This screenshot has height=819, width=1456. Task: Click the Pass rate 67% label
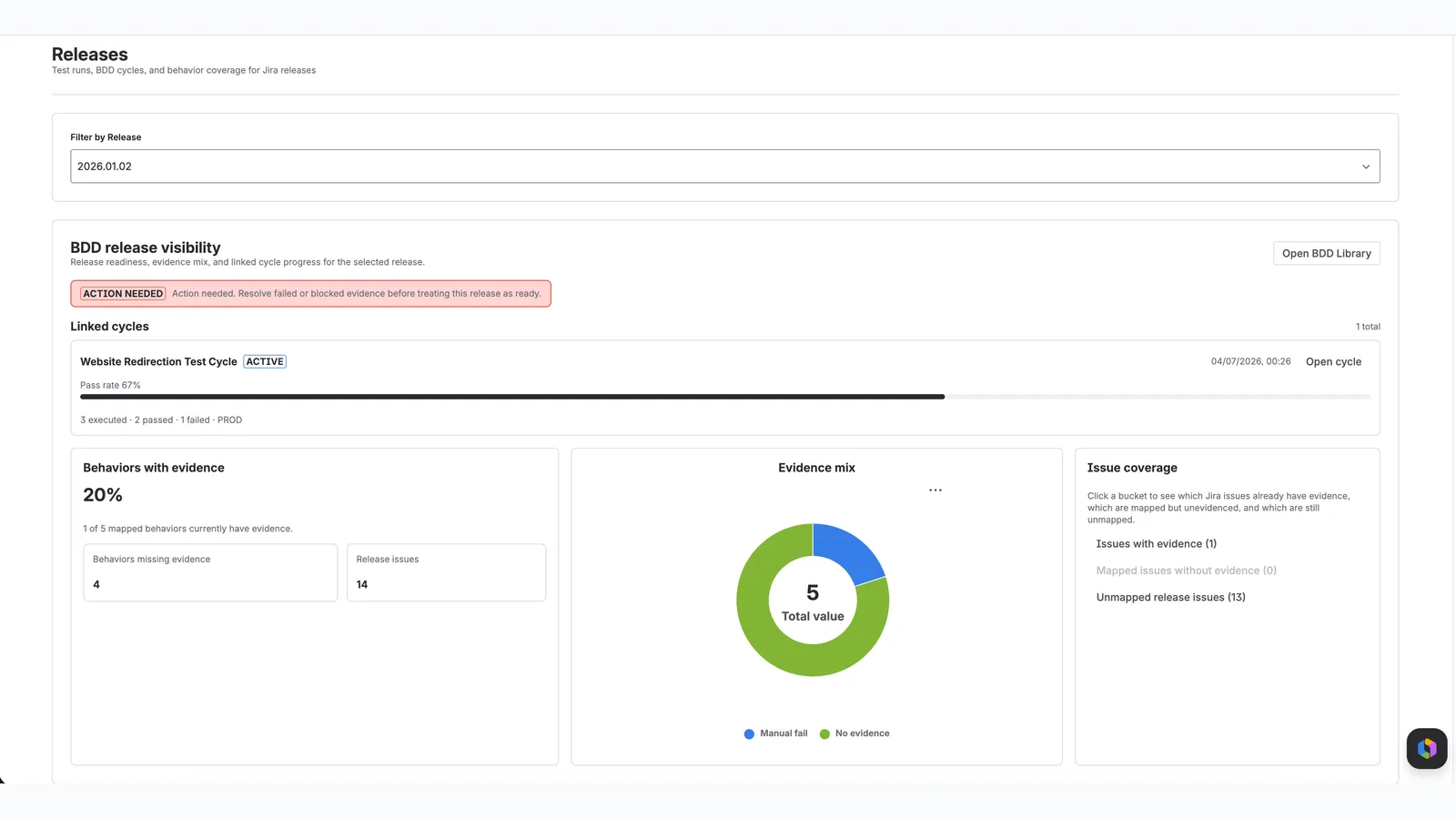[110, 386]
